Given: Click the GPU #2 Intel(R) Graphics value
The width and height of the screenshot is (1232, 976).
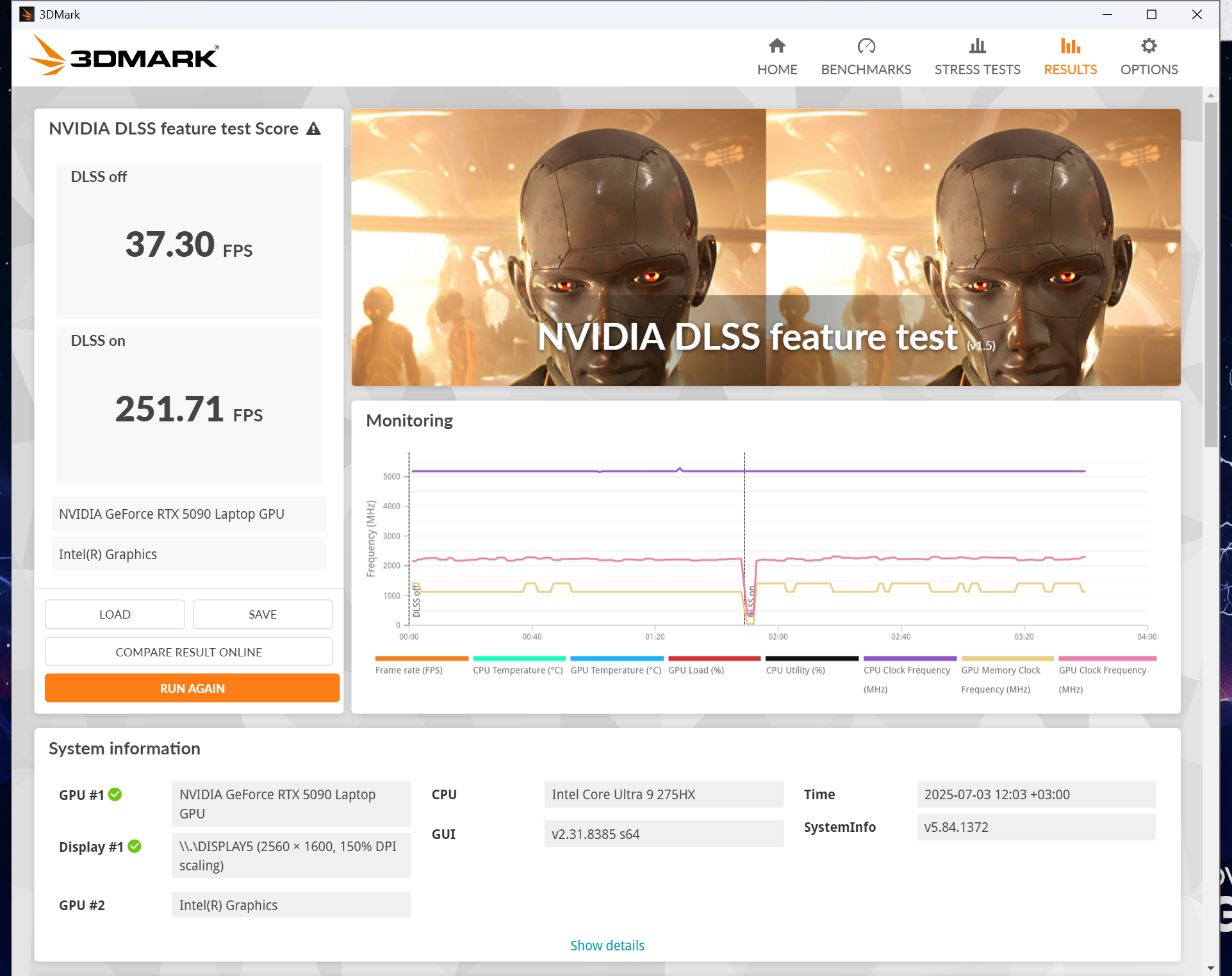Looking at the screenshot, I should (x=291, y=905).
